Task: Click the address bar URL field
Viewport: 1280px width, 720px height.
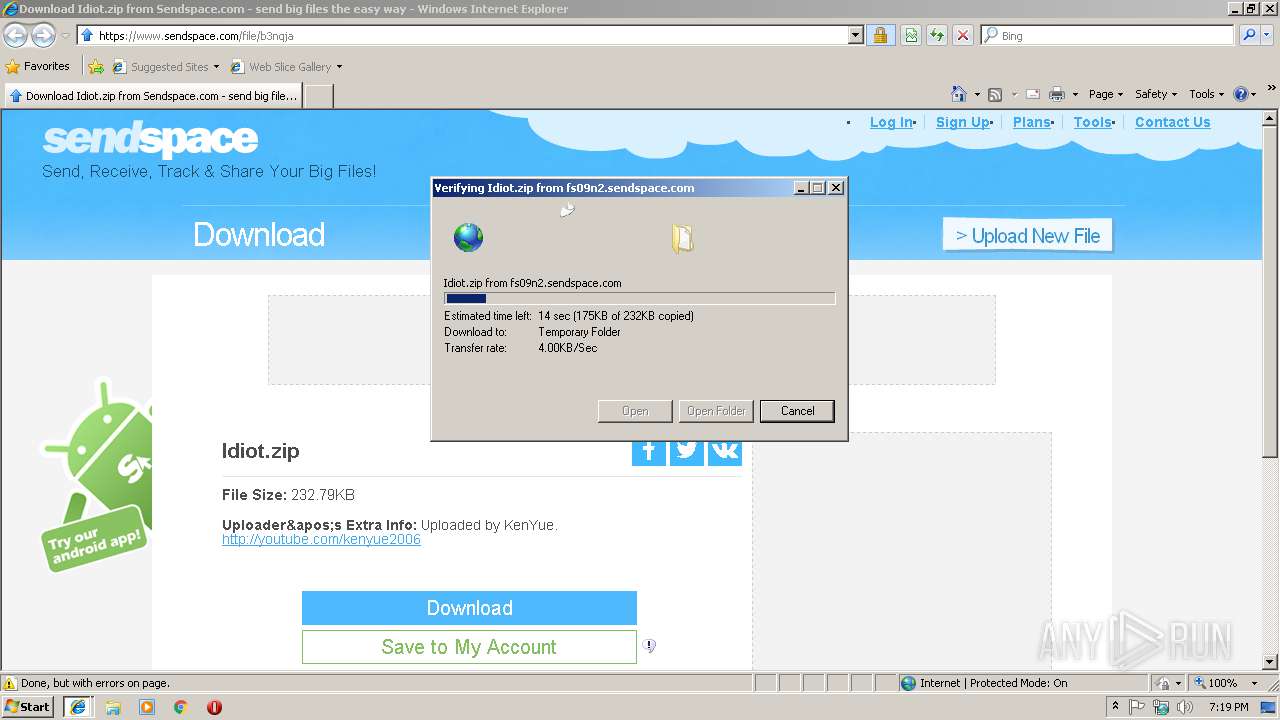Action: coord(462,35)
